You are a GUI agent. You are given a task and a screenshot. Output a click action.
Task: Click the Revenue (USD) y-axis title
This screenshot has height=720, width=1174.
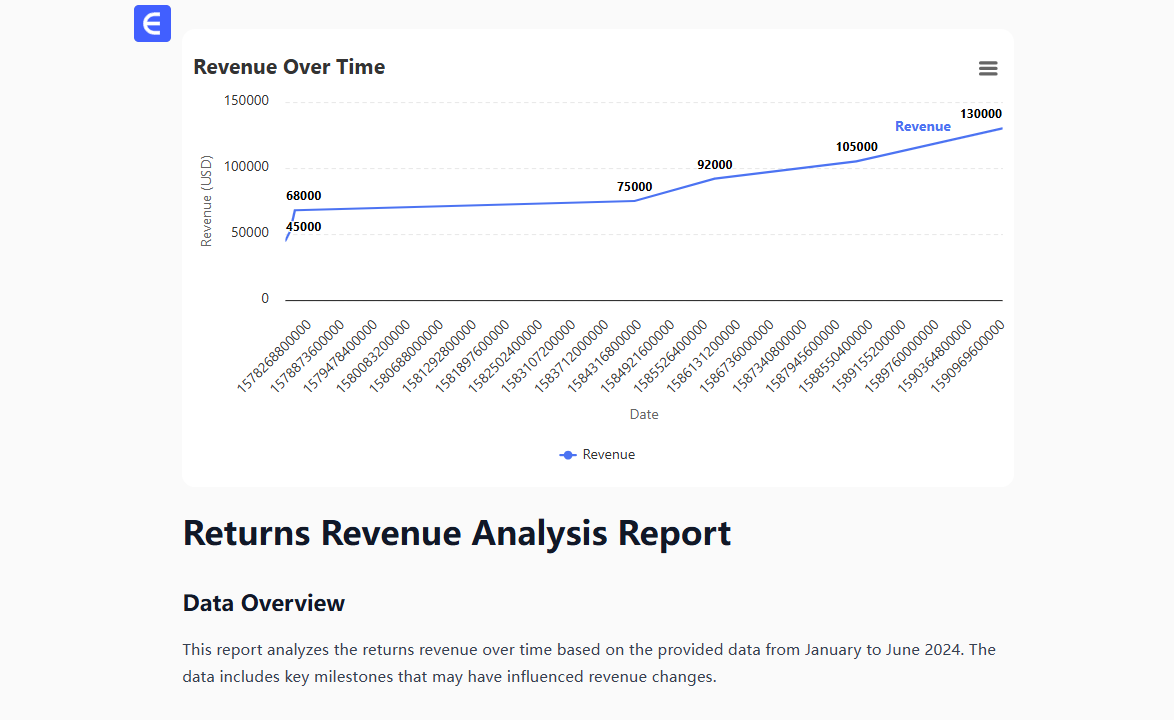click(207, 201)
